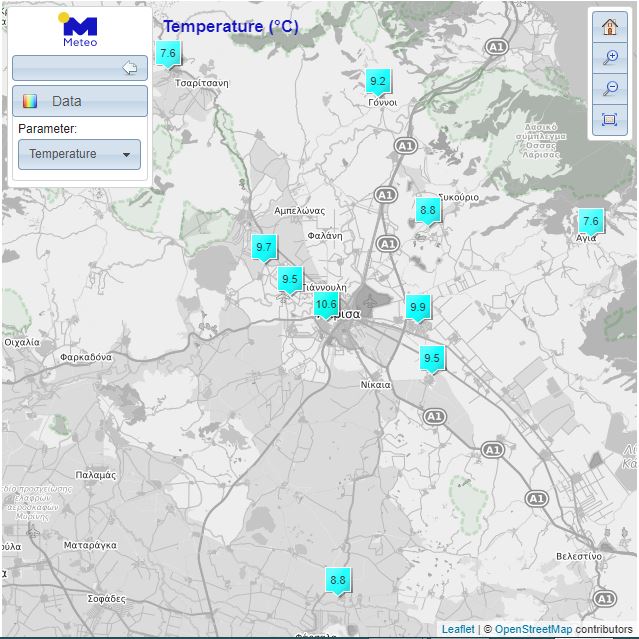
Task: Click the 9.9 temperature marker
Action: pyautogui.click(x=418, y=308)
